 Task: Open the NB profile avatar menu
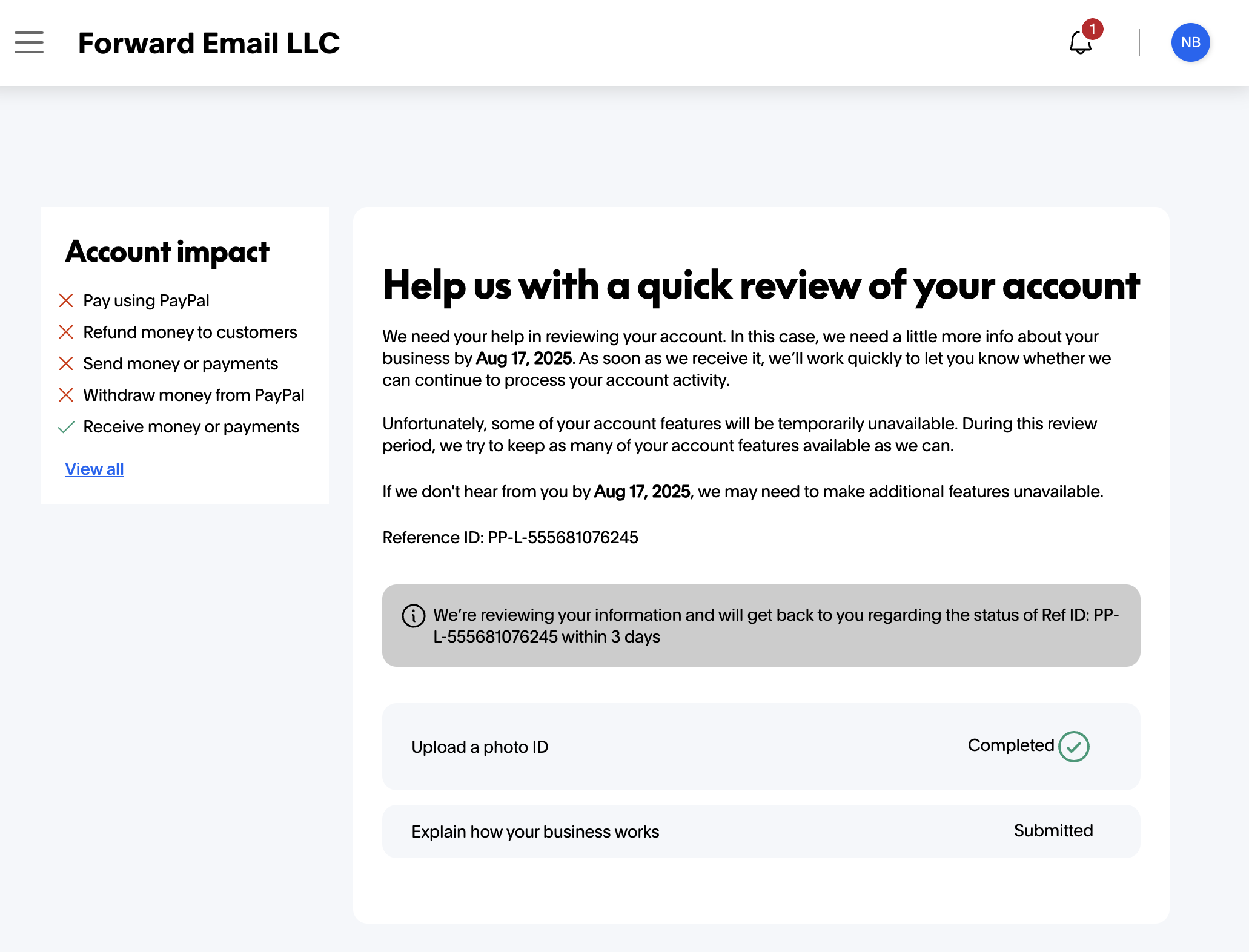point(1190,42)
